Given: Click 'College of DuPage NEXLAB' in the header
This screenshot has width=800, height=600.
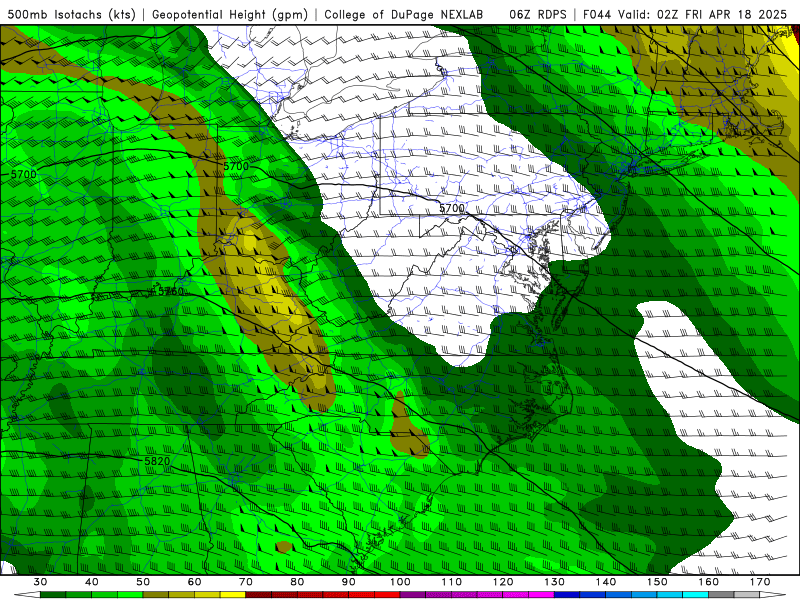Looking at the screenshot, I should pos(404,15).
